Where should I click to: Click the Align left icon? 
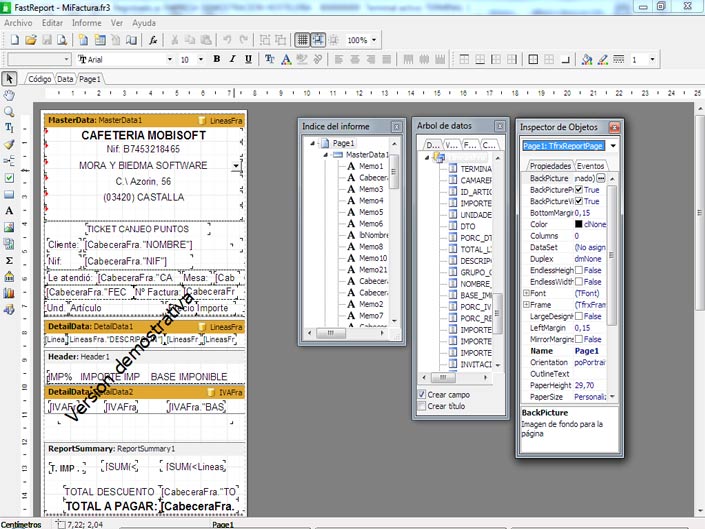339,59
